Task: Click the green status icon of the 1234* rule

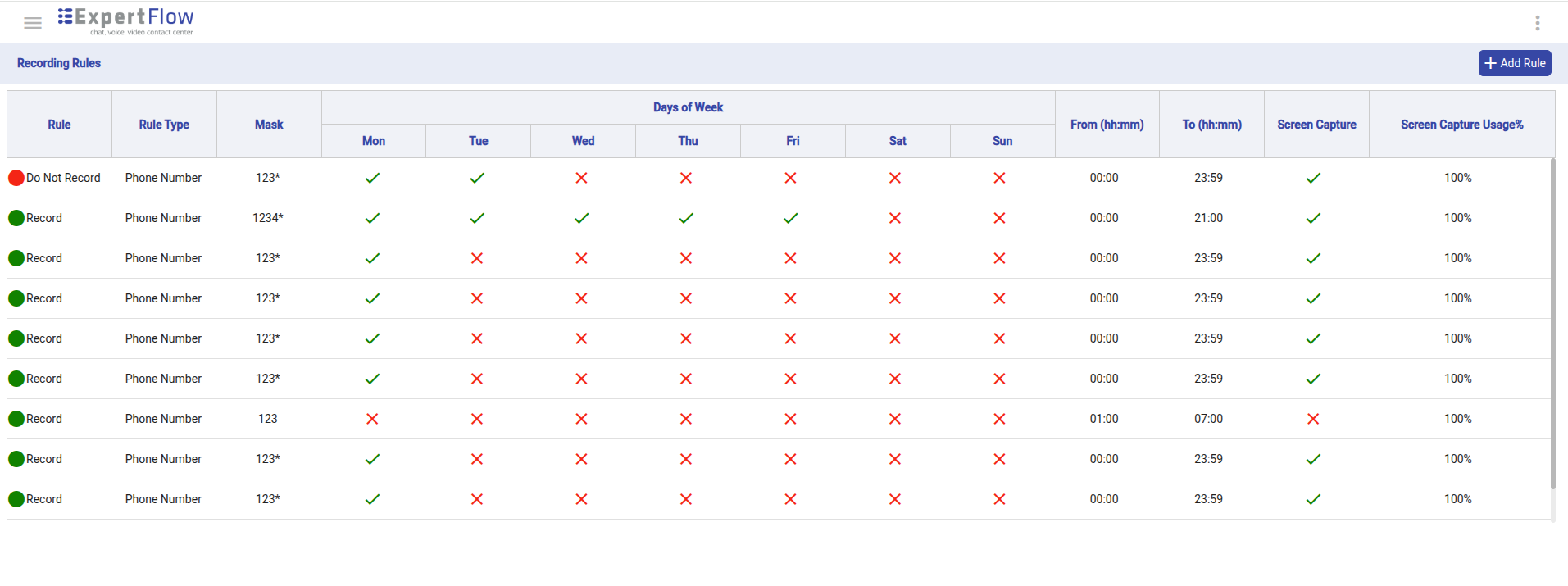Action: (16, 218)
